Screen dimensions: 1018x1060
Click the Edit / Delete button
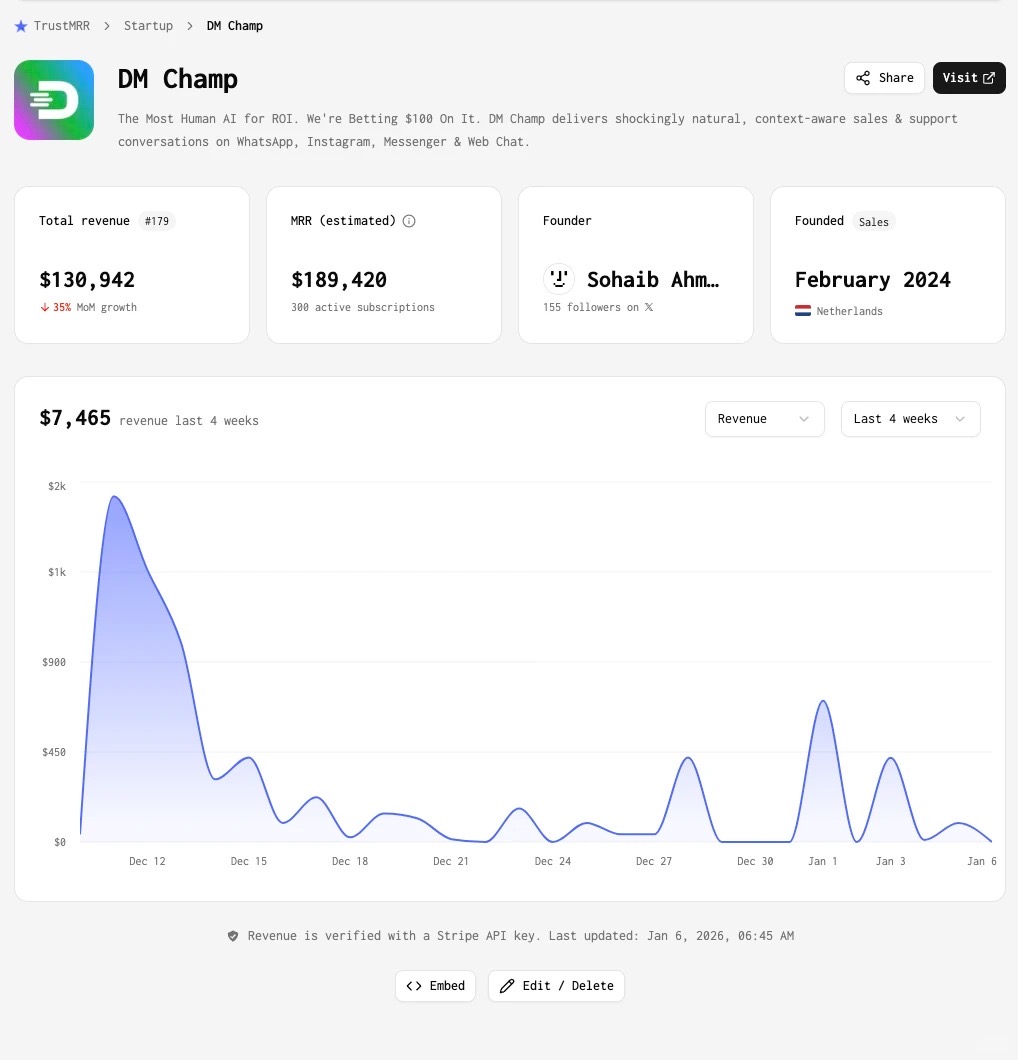tap(556, 986)
